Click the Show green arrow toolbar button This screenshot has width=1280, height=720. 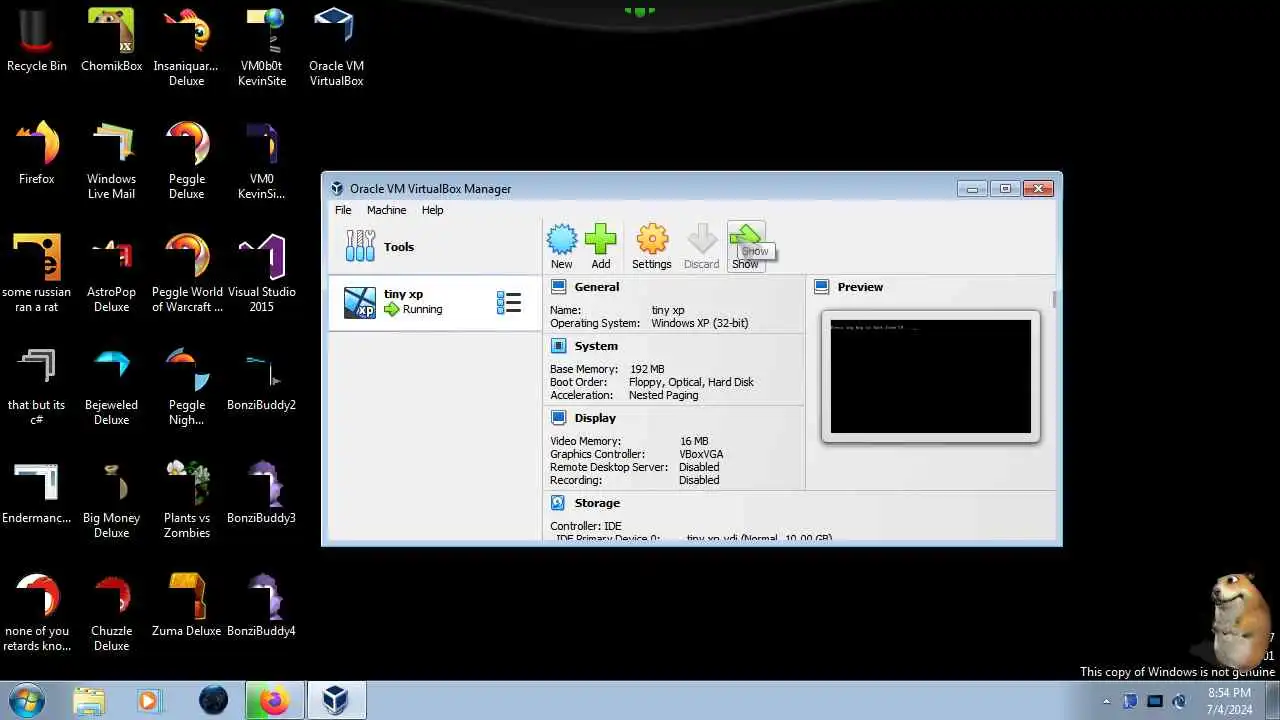click(x=746, y=246)
